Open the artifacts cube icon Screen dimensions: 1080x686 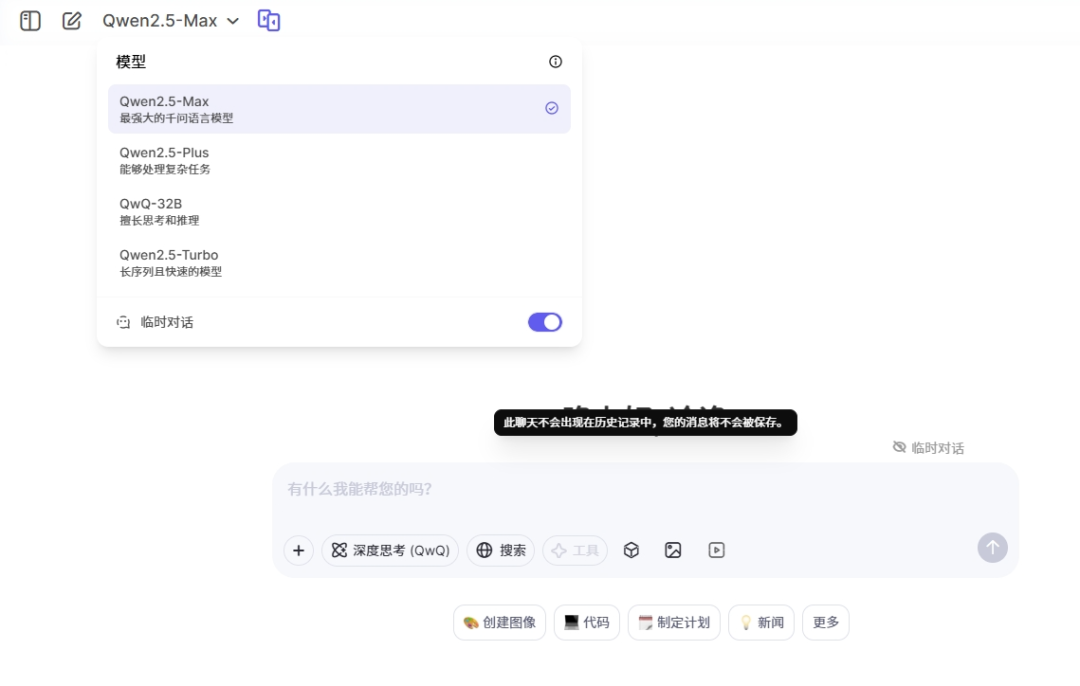pyautogui.click(x=631, y=550)
